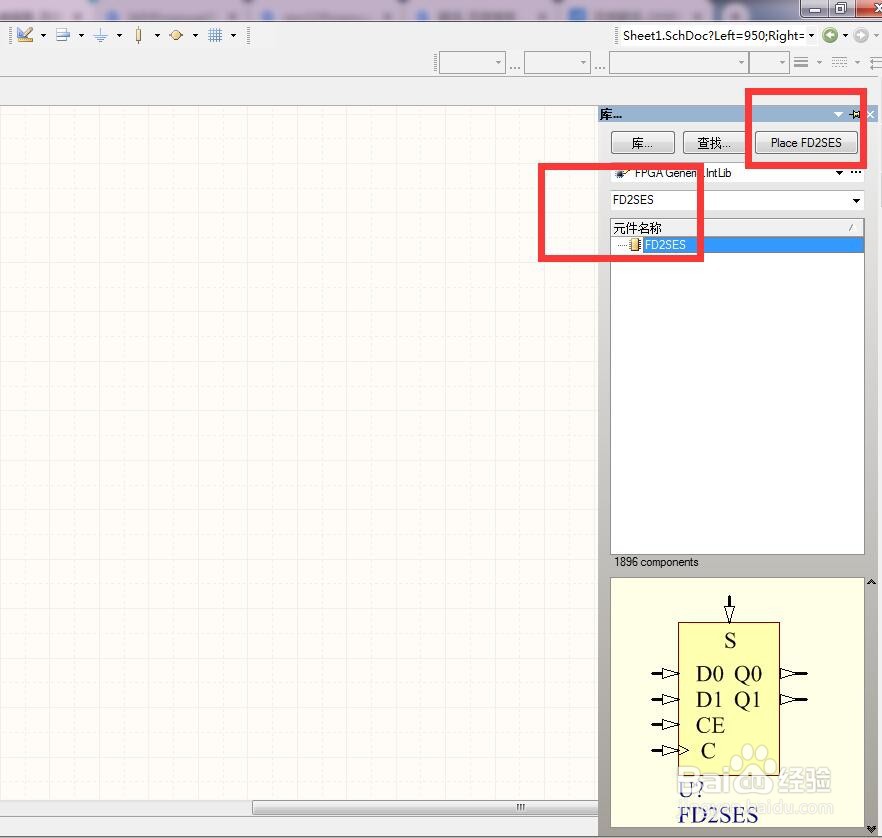Image resolution: width=882 pixels, height=838 pixels.
Task: Open the narrow fourth formatting combo box
Action: point(769,62)
